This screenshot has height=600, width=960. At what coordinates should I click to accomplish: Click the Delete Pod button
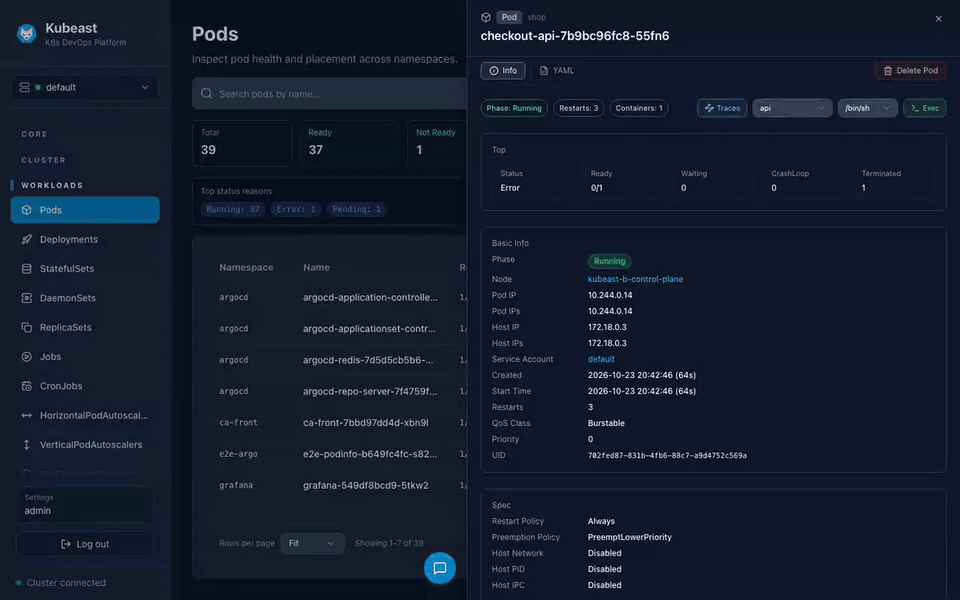910,70
